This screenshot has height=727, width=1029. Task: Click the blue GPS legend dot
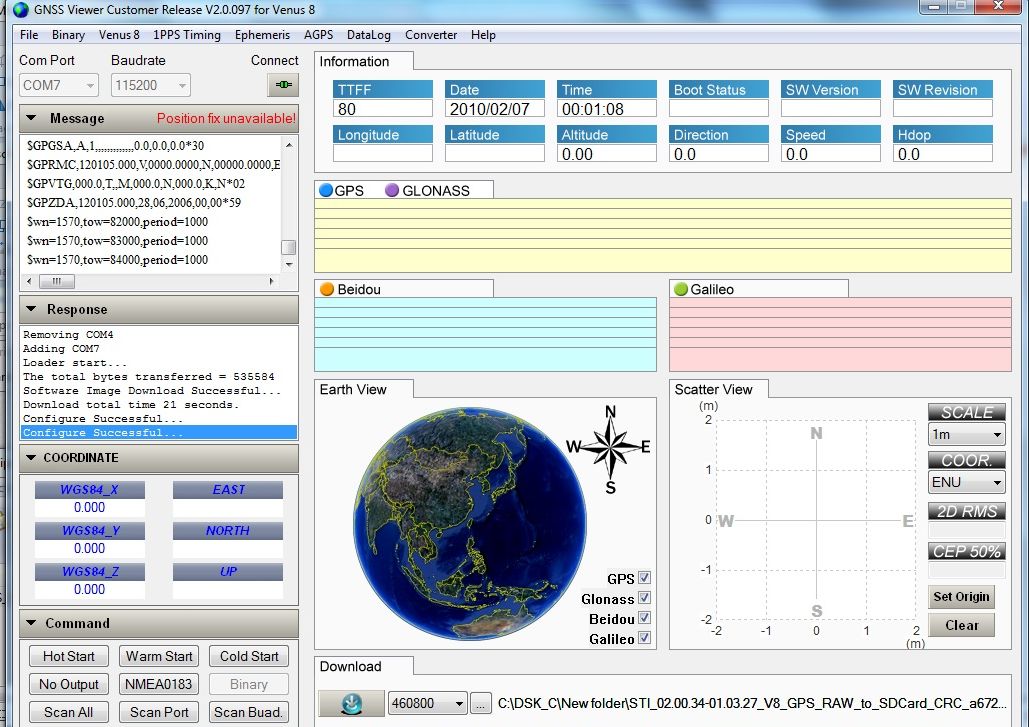(x=326, y=190)
